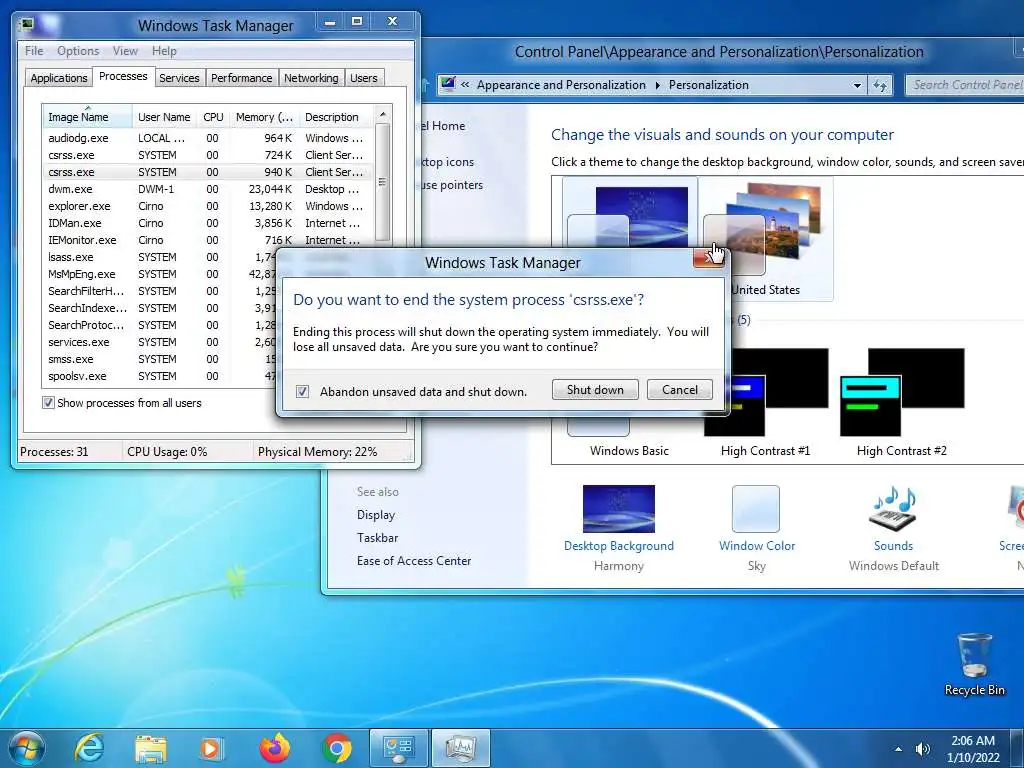
Task: Open the Help menu in Task Manager
Action: click(164, 50)
